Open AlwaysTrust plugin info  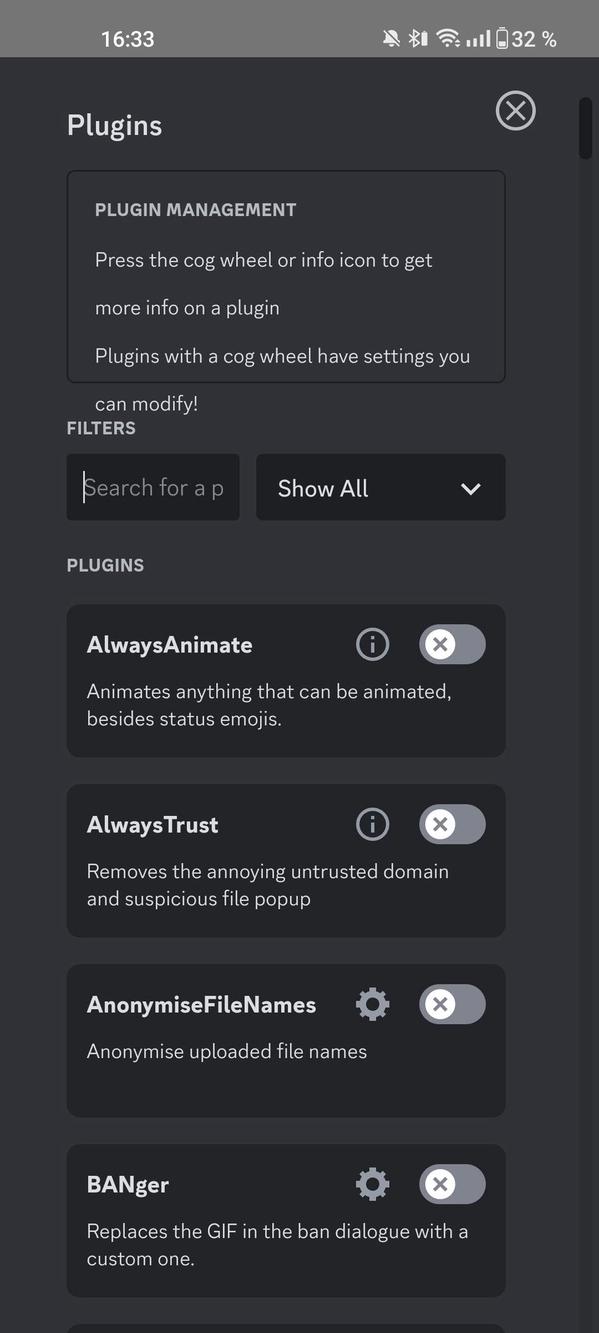[372, 824]
